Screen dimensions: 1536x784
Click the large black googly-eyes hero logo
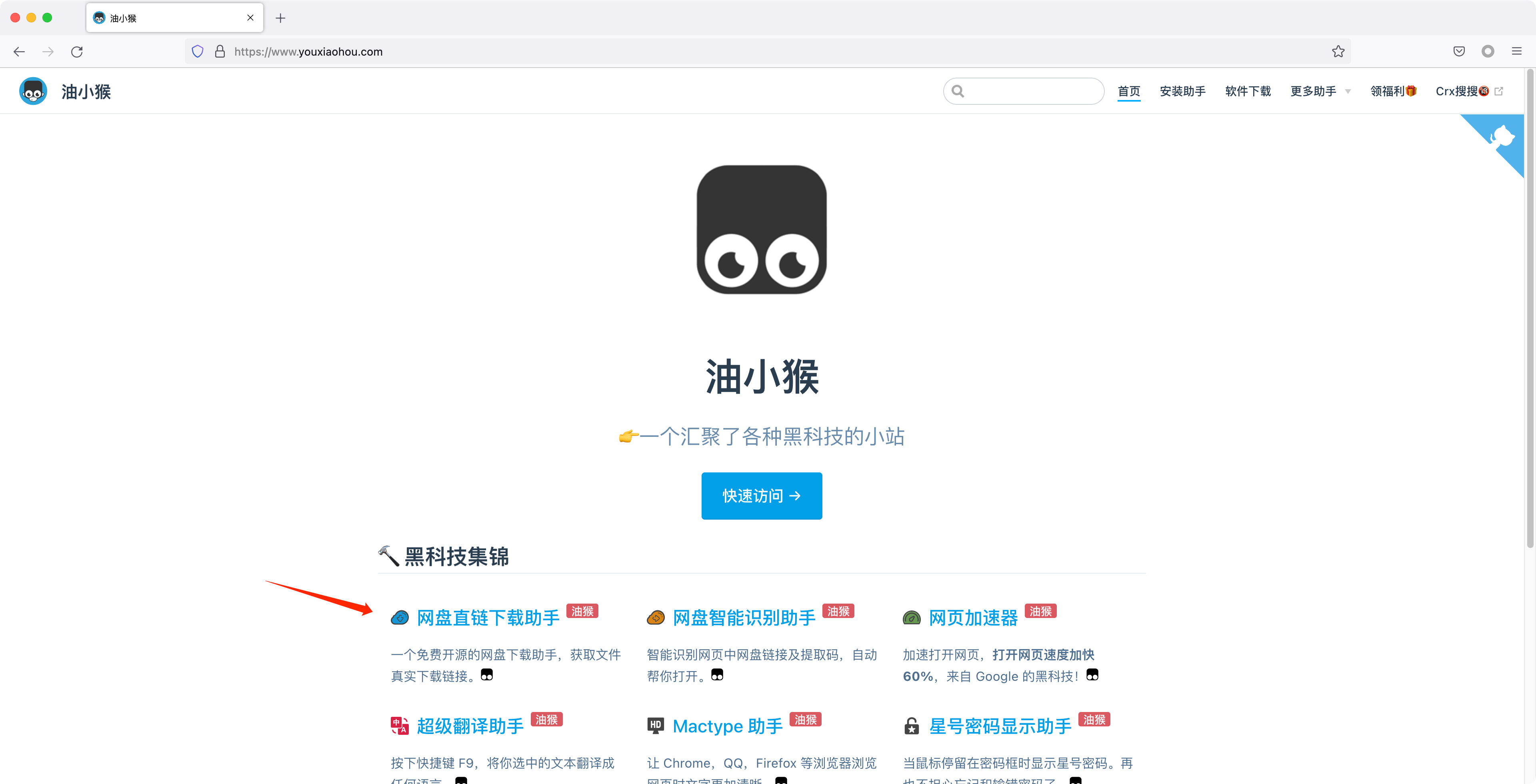tap(762, 230)
